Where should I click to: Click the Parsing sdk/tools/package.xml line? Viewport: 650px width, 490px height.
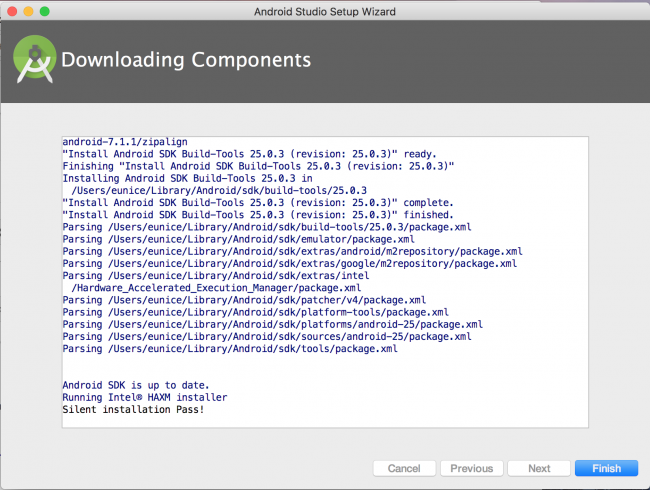click(x=230, y=349)
